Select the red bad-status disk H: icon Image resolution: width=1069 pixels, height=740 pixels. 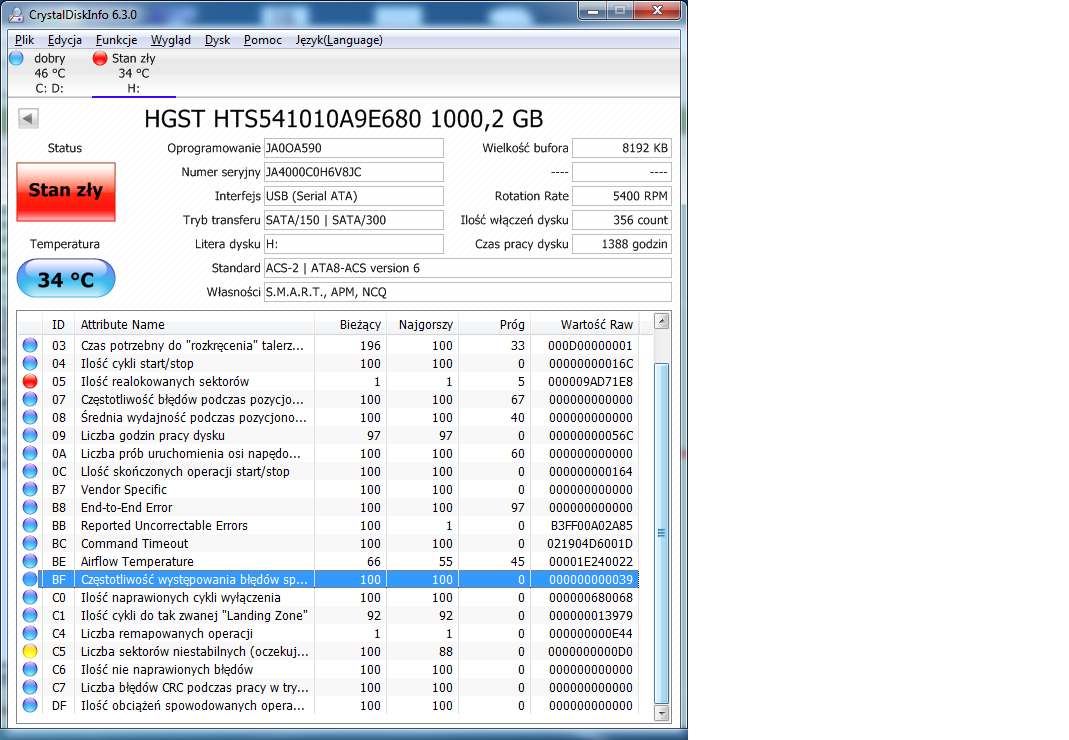100,59
